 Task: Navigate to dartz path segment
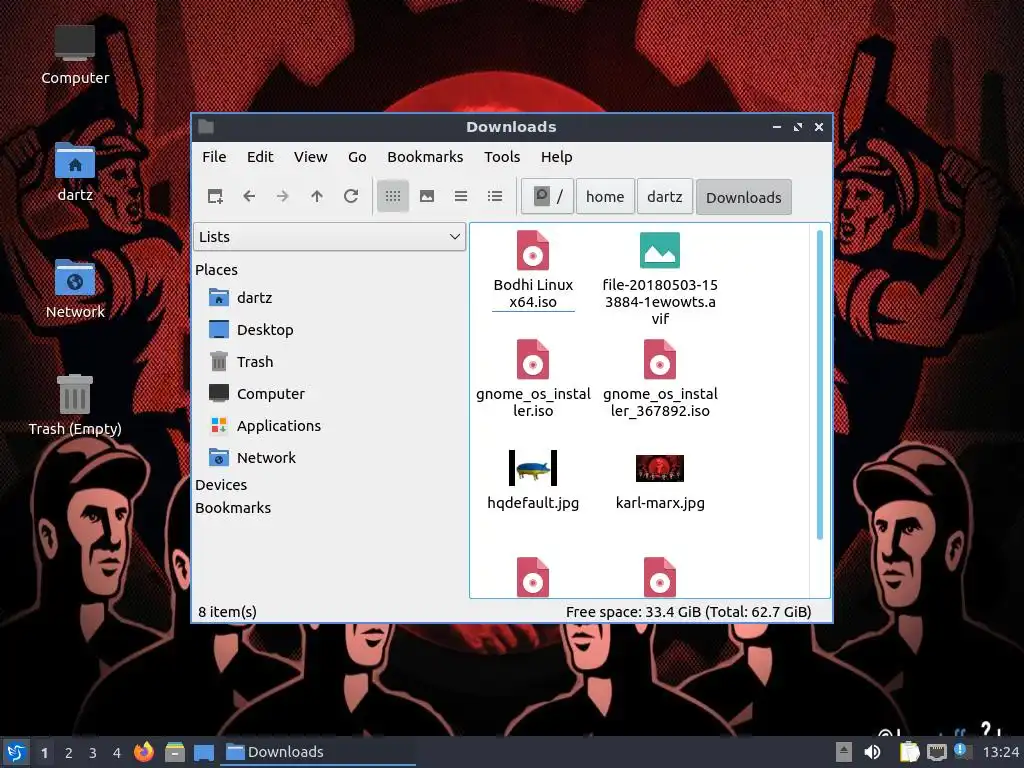[664, 197]
